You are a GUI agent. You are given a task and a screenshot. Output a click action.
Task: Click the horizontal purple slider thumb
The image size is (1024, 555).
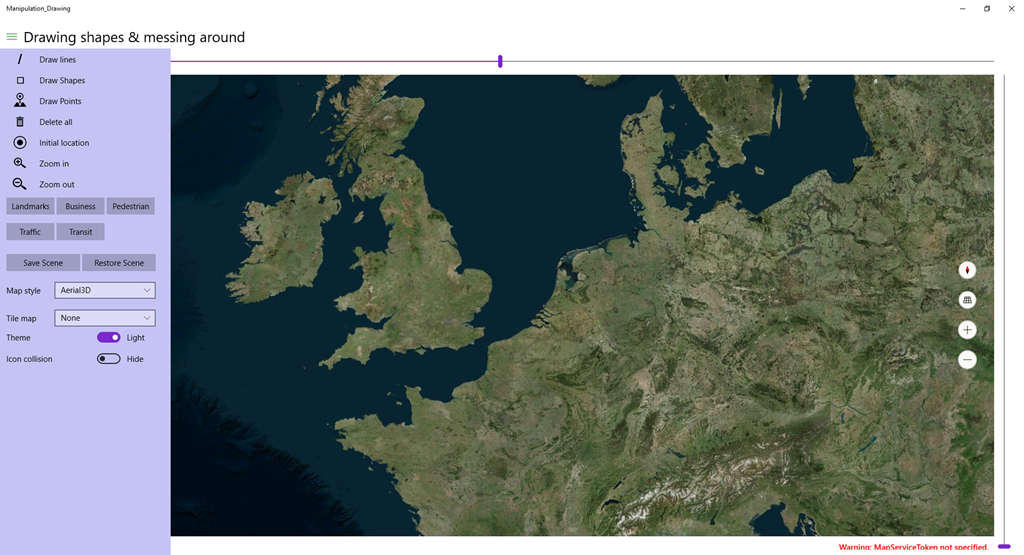pos(500,61)
